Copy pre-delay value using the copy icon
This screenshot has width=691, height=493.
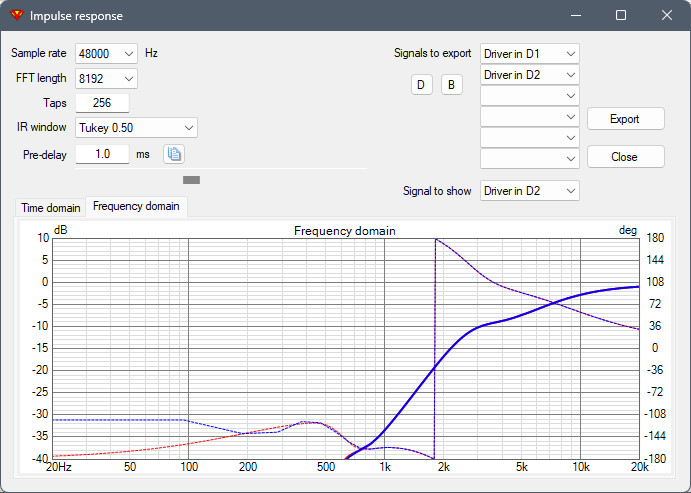coord(174,154)
